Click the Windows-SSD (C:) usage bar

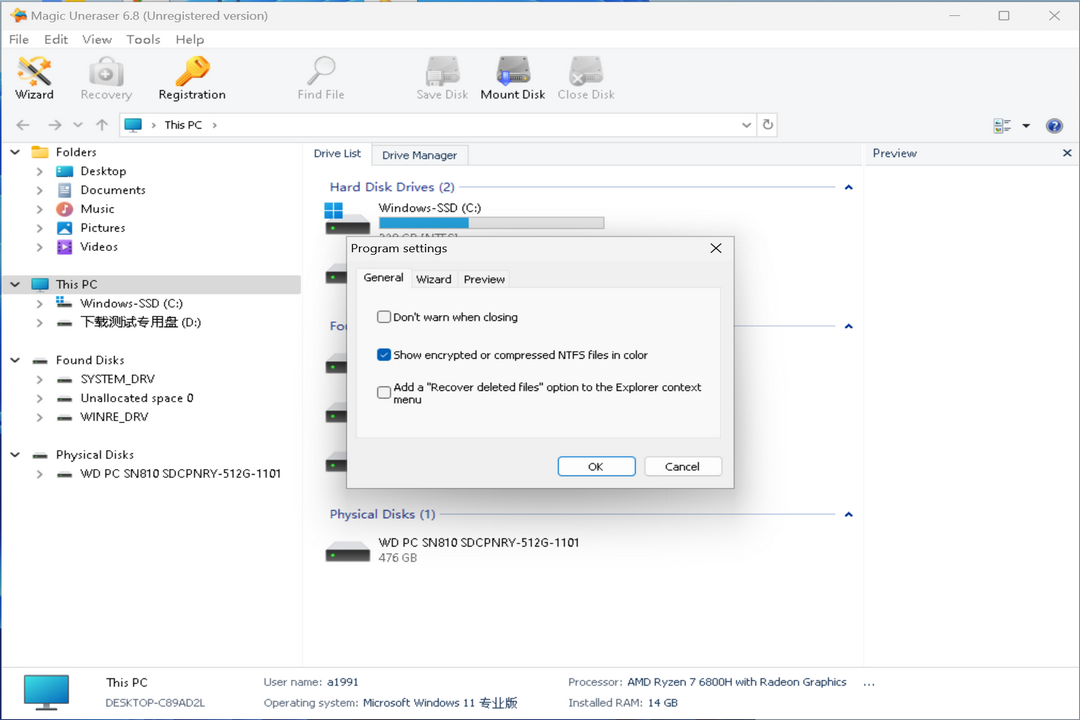click(x=491, y=223)
